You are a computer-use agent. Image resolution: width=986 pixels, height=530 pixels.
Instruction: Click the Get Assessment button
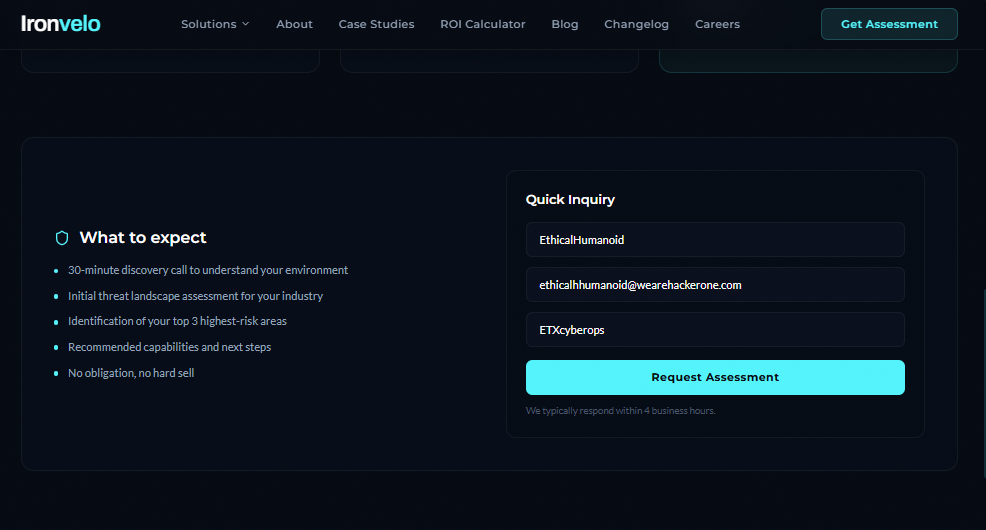[889, 24]
